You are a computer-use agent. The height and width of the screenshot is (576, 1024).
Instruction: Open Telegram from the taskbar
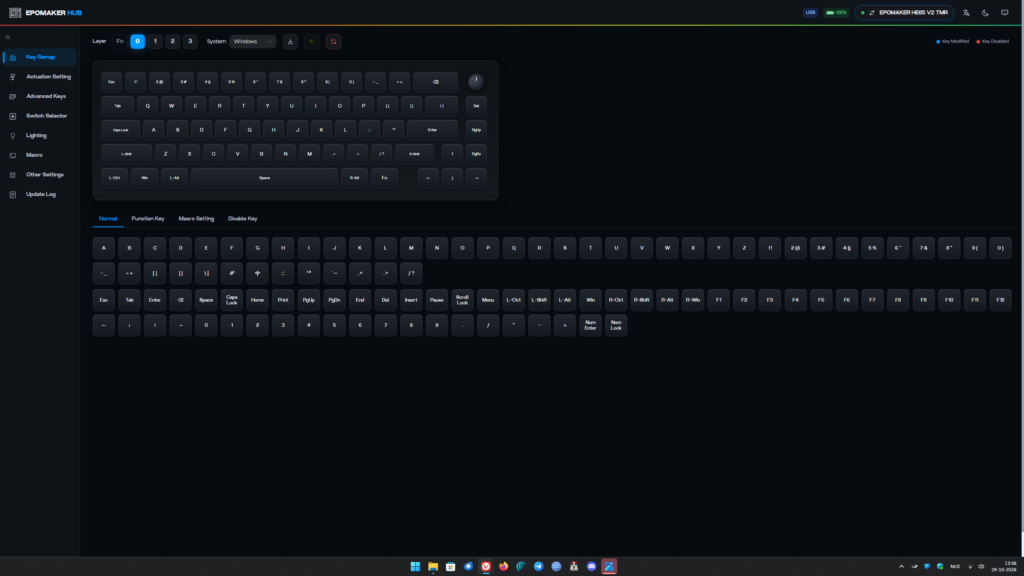point(539,566)
